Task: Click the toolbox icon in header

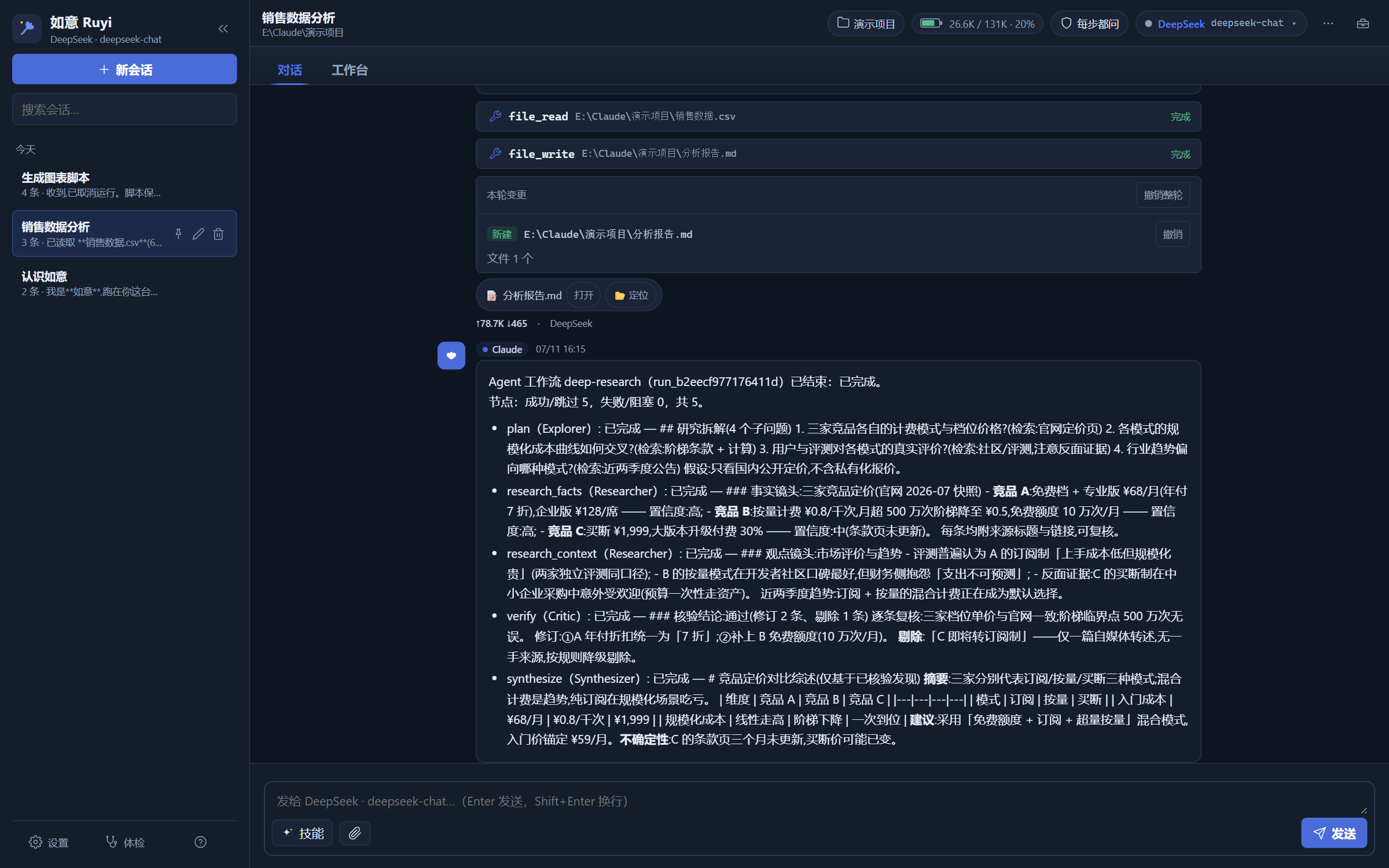Action: pos(1363,24)
